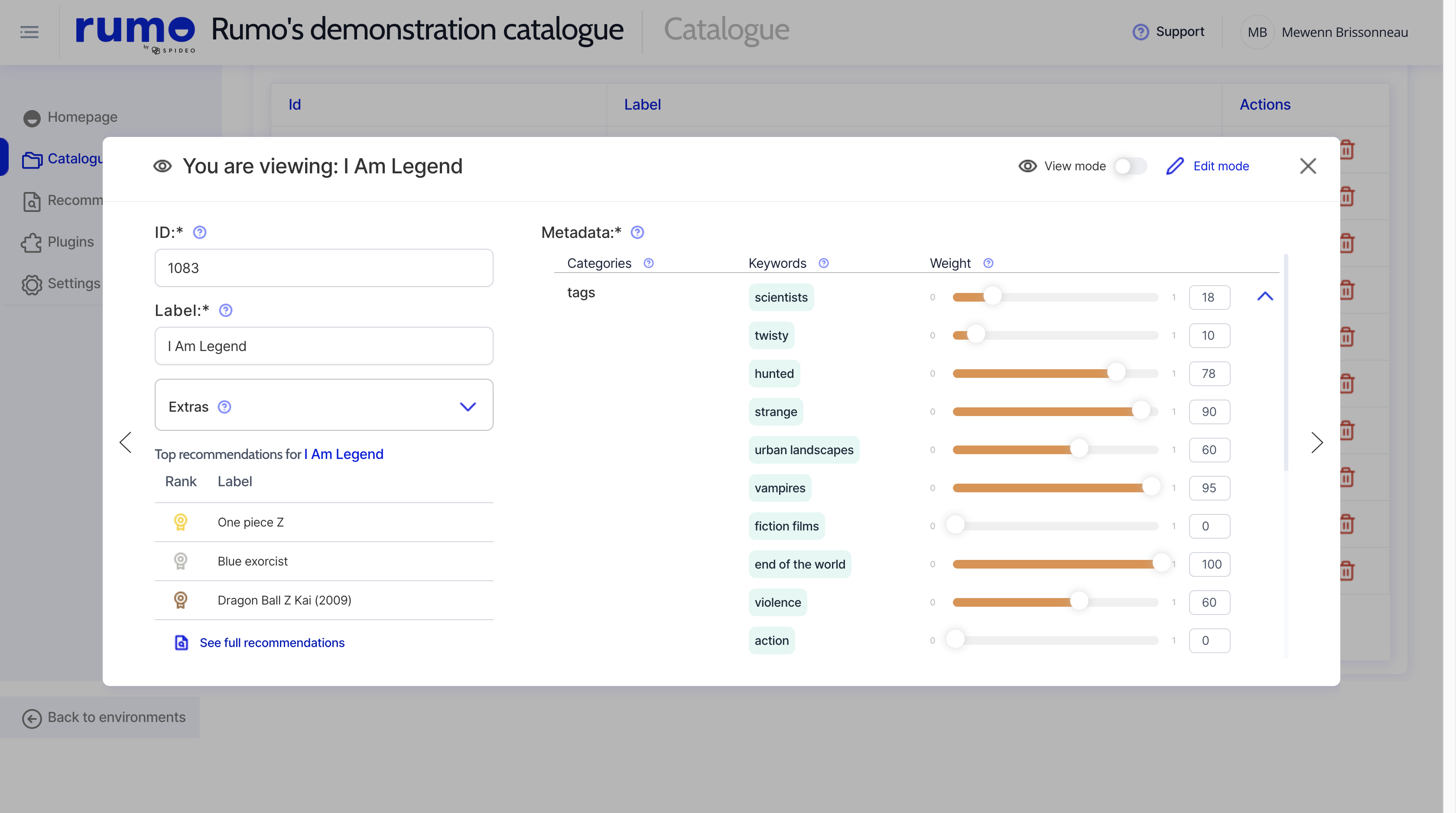Click the Categories column help icon
Image resolution: width=1456 pixels, height=813 pixels.
tap(648, 263)
